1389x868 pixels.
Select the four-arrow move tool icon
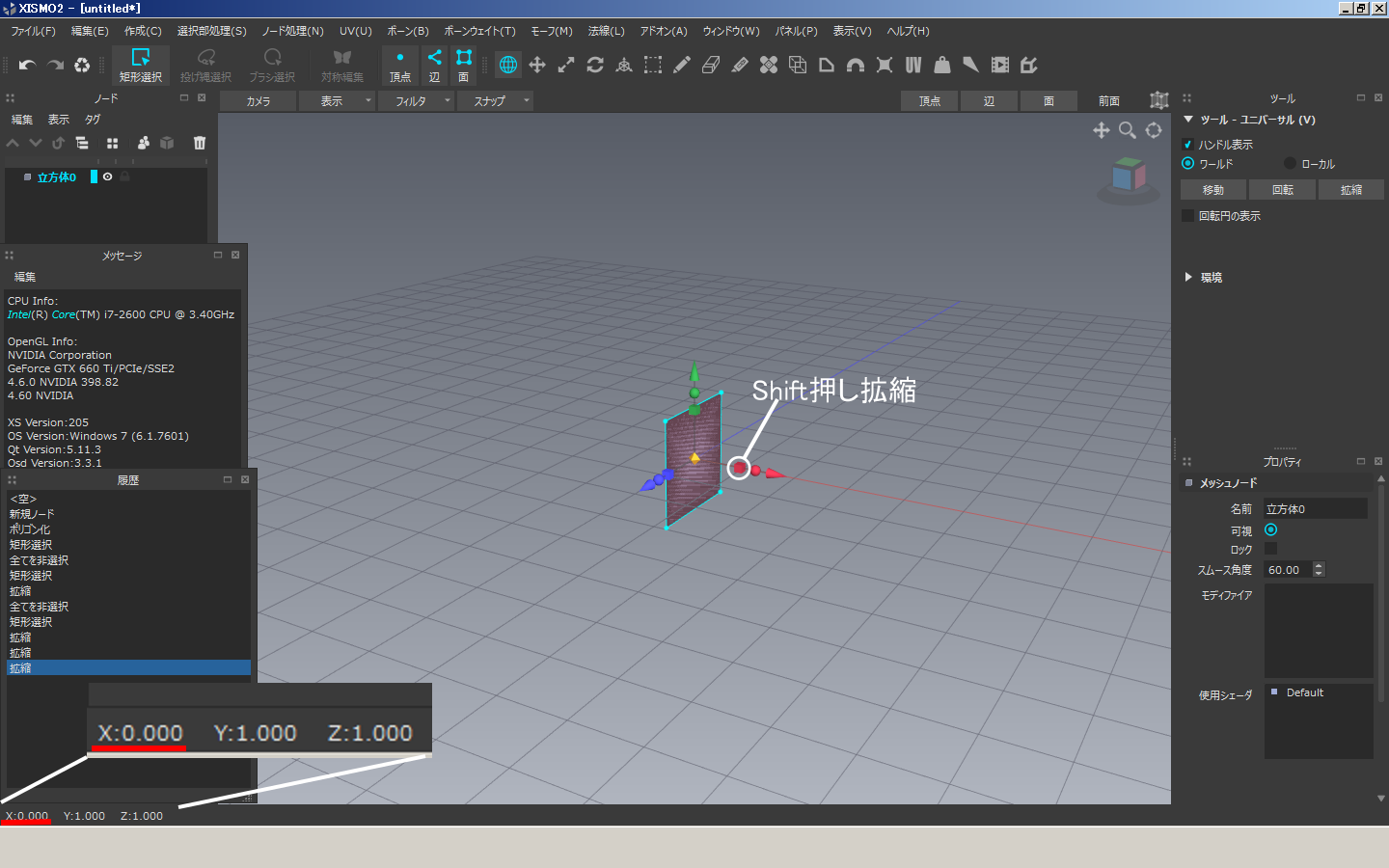pyautogui.click(x=537, y=65)
